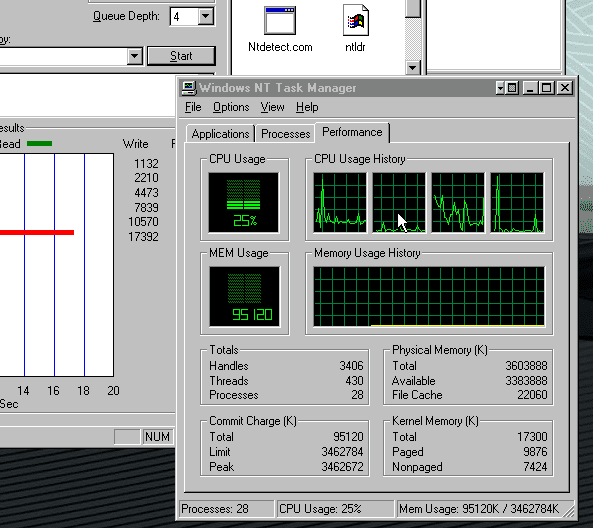Click the MEM Usage 95120 gauge
This screenshot has width=593, height=528.
coord(244,297)
